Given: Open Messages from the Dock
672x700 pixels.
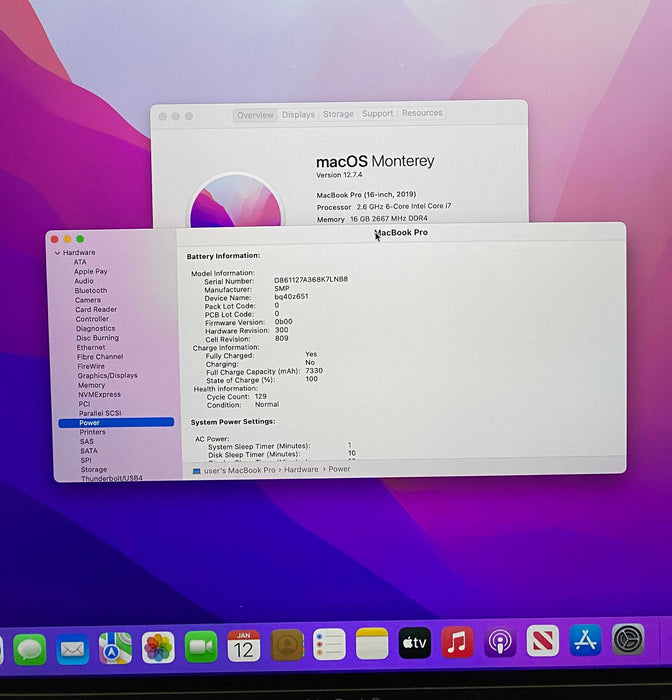Looking at the screenshot, I should 29,649.
